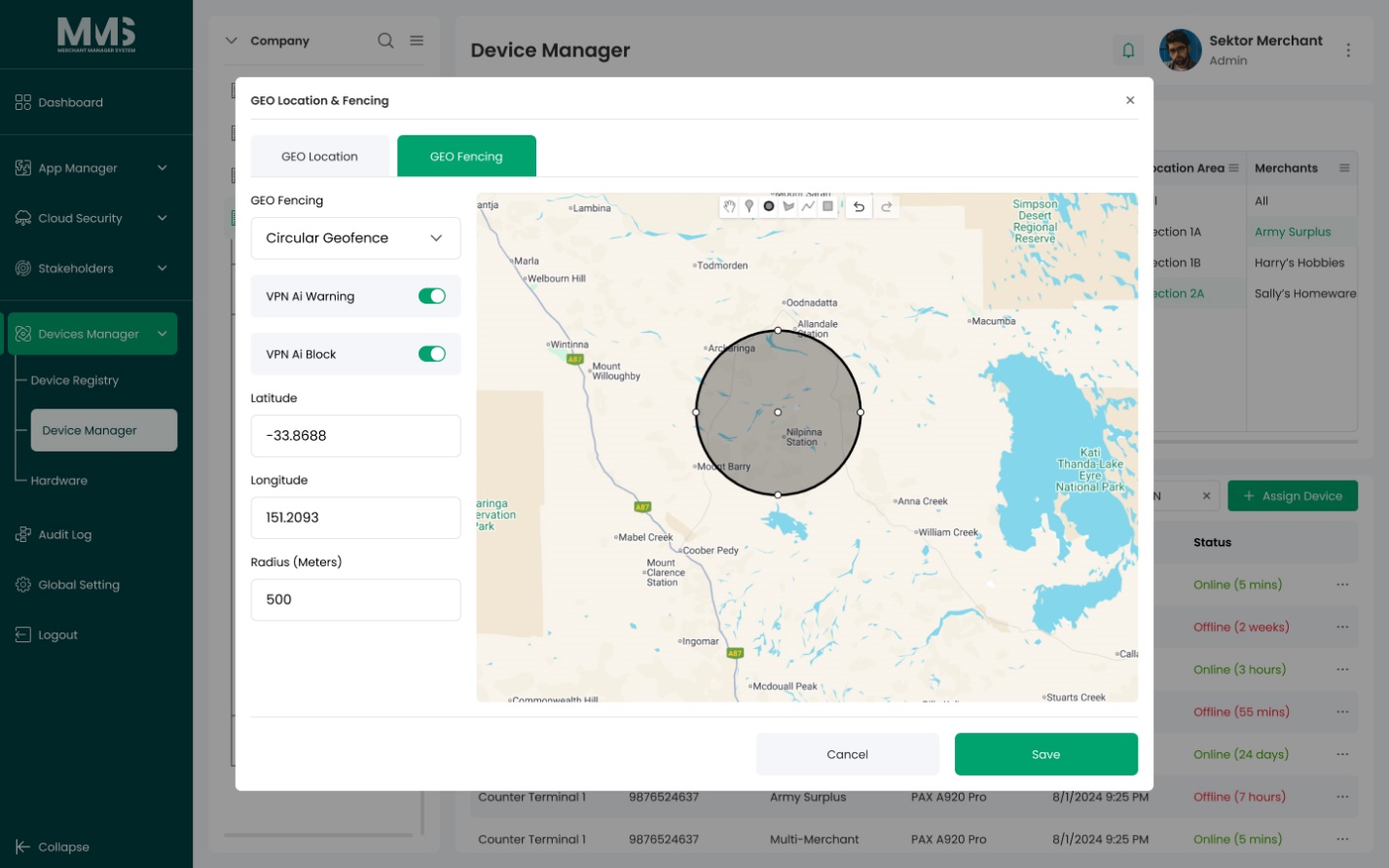Click the Status column header
The height and width of the screenshot is (868, 1389).
tap(1212, 542)
